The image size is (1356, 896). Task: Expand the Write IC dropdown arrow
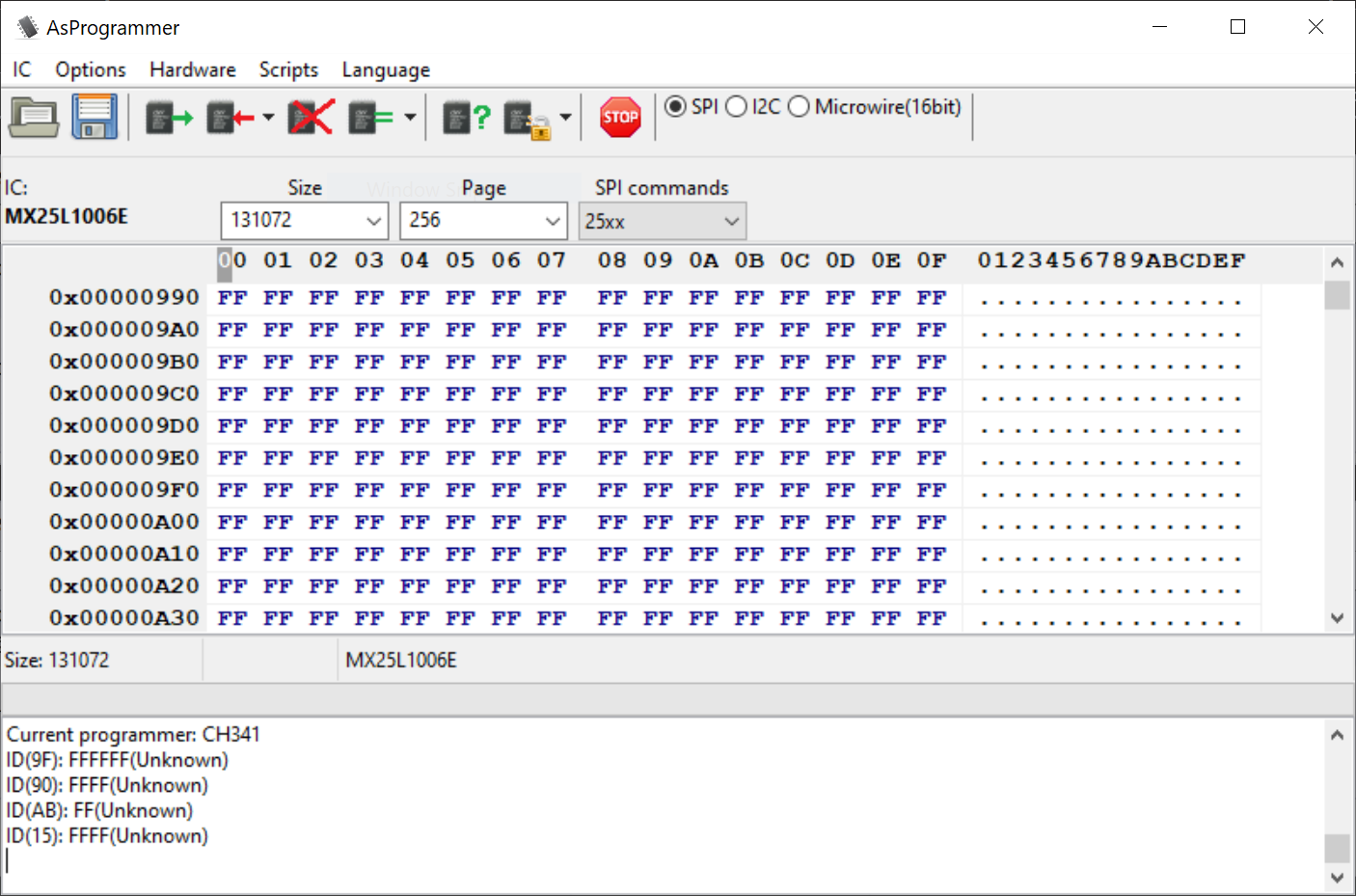coord(268,118)
